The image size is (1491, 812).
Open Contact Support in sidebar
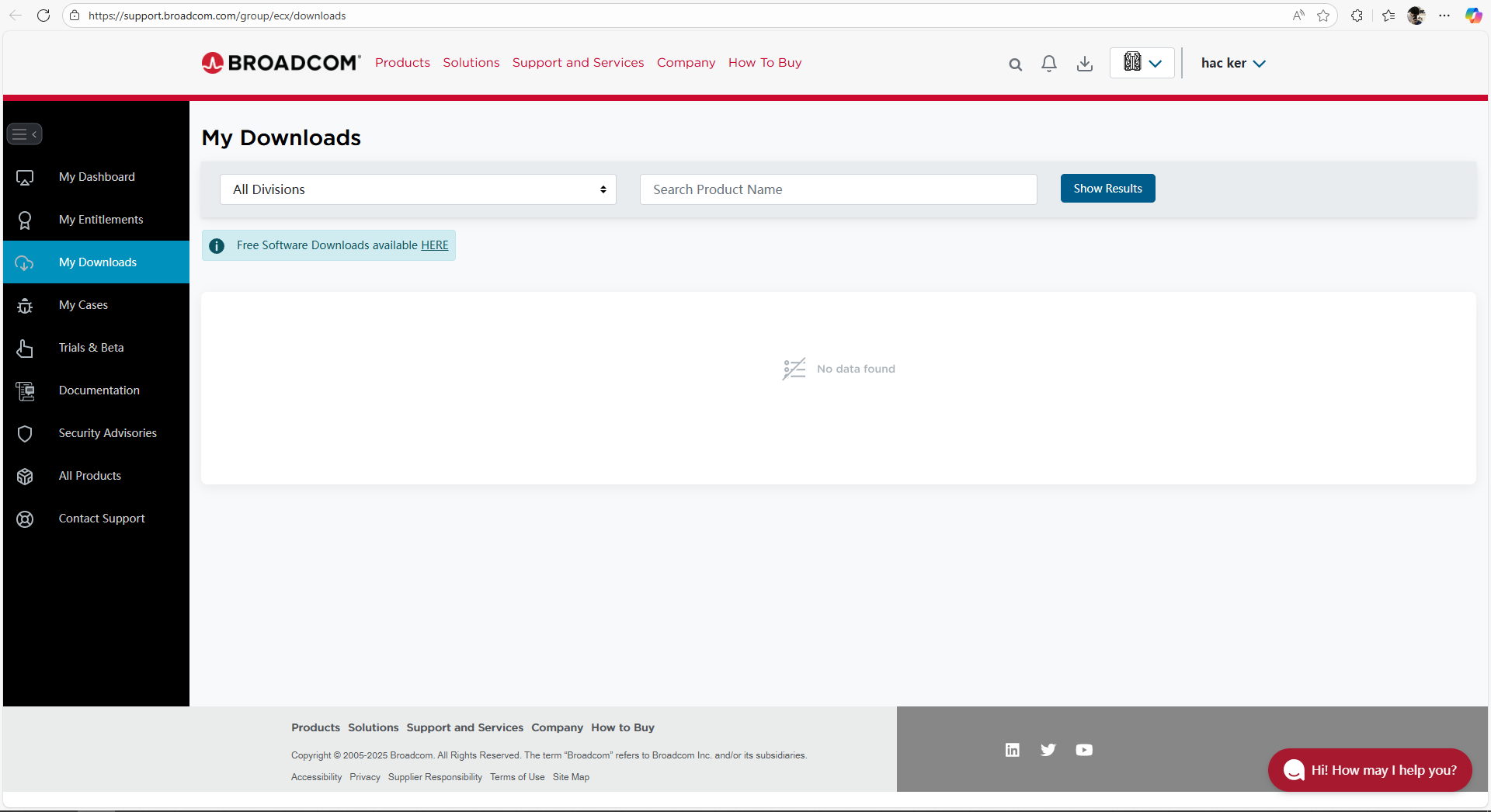point(96,519)
